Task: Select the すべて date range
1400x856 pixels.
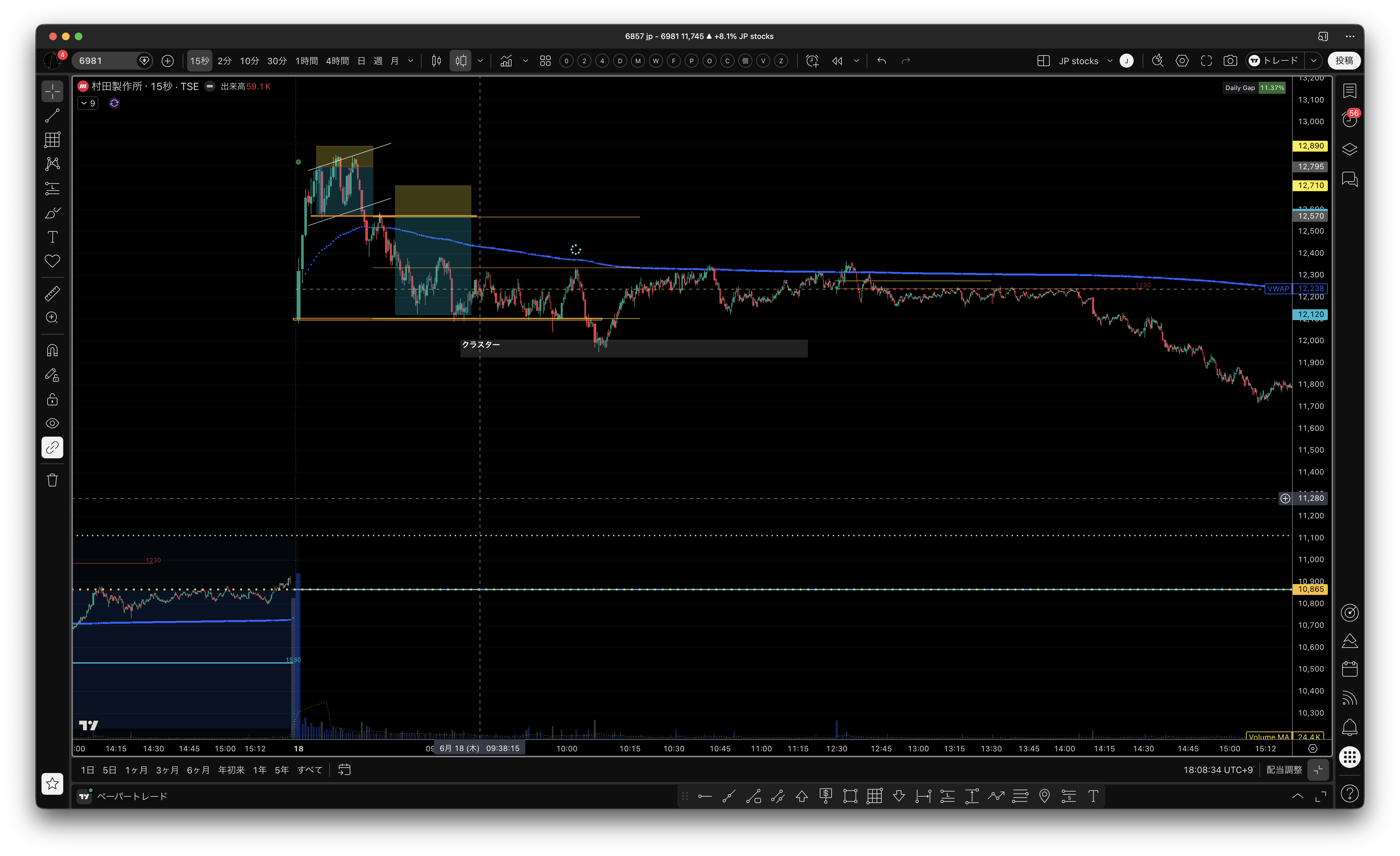Action: (310, 770)
